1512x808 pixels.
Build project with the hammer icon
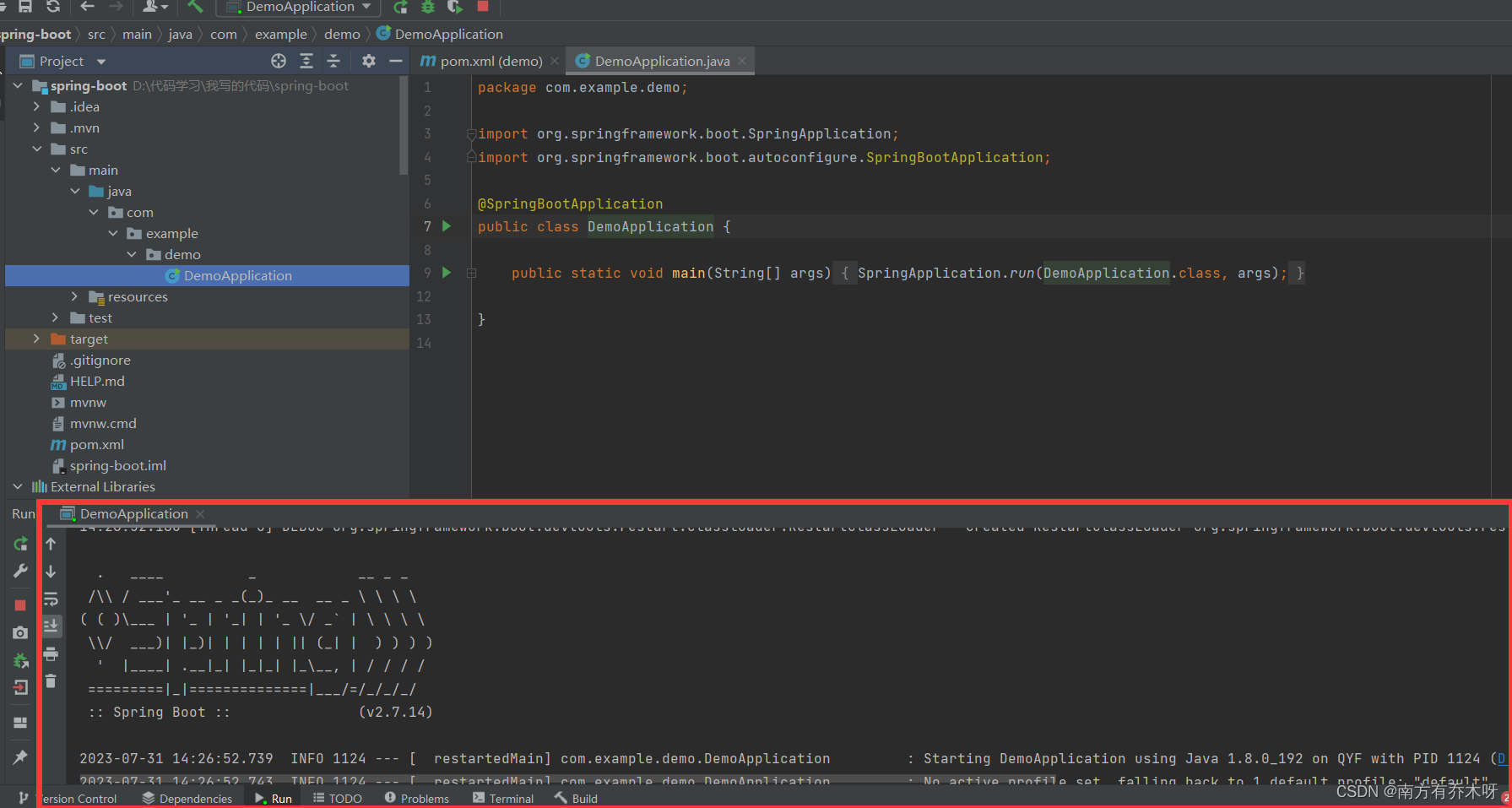[x=196, y=6]
